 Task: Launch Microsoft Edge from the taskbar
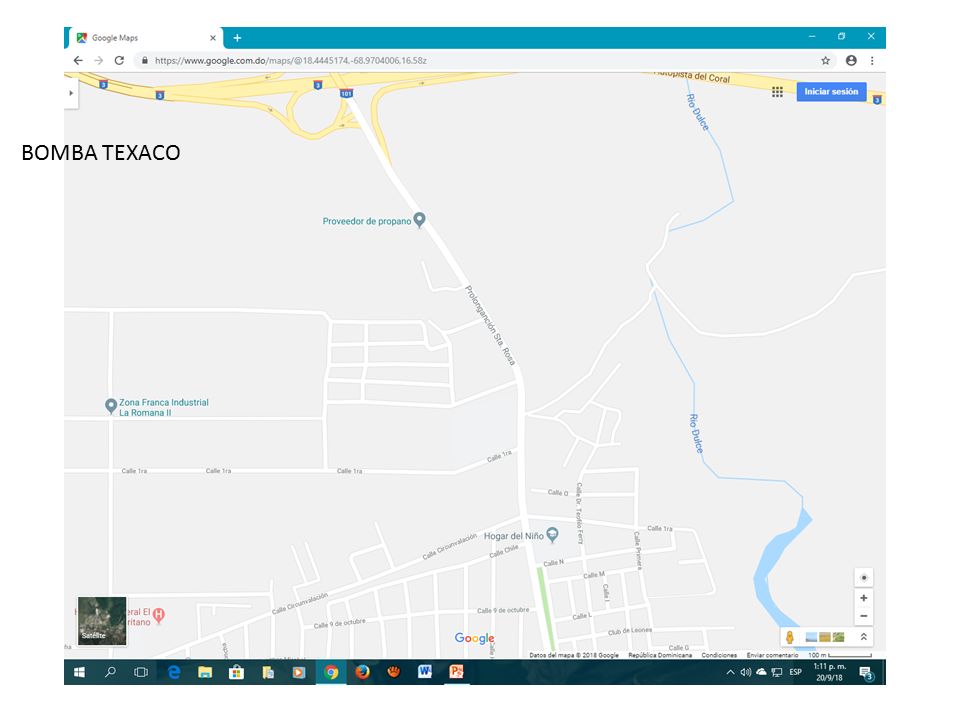click(174, 672)
